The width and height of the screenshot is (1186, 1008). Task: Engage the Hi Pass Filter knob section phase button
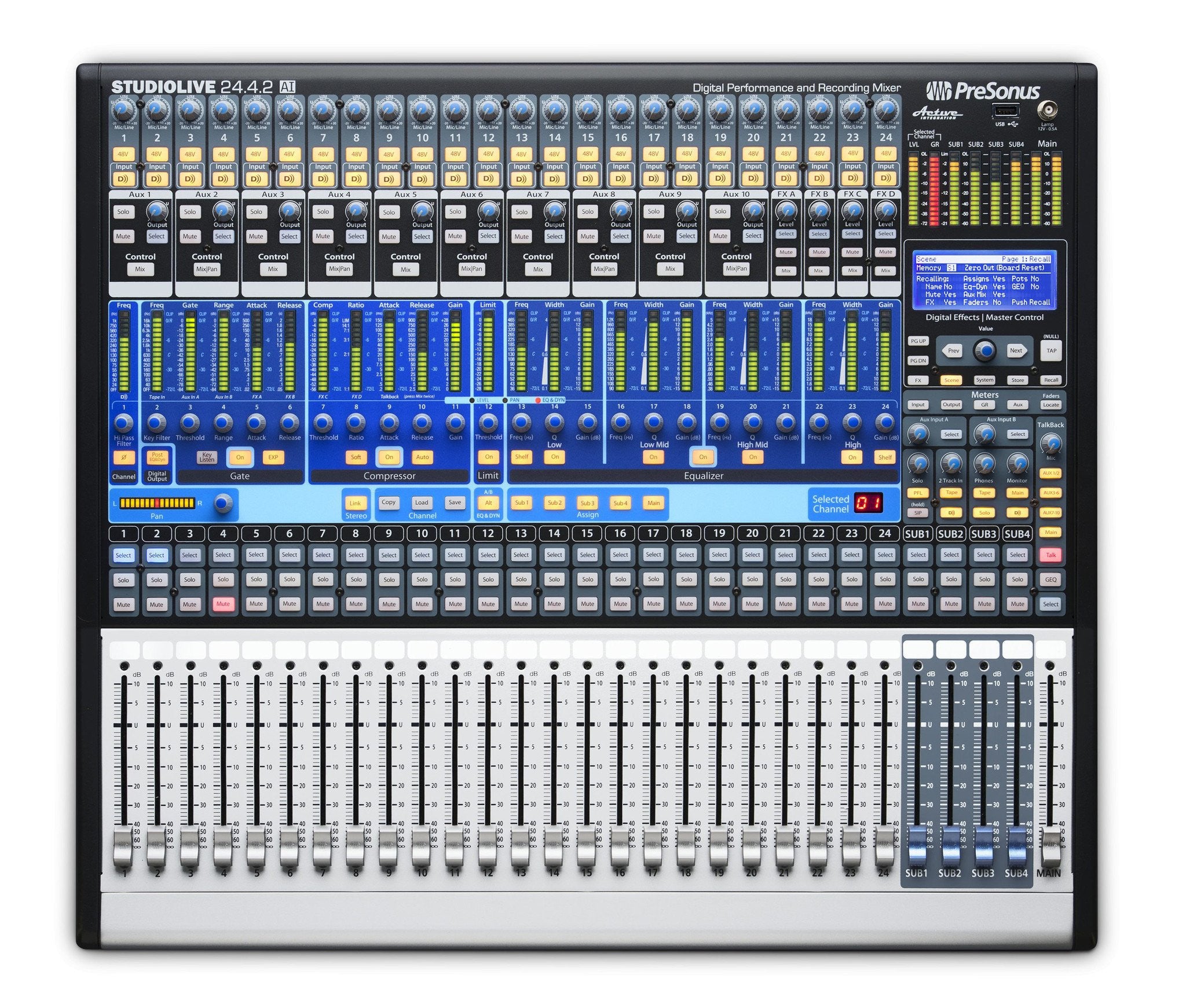tap(123, 457)
